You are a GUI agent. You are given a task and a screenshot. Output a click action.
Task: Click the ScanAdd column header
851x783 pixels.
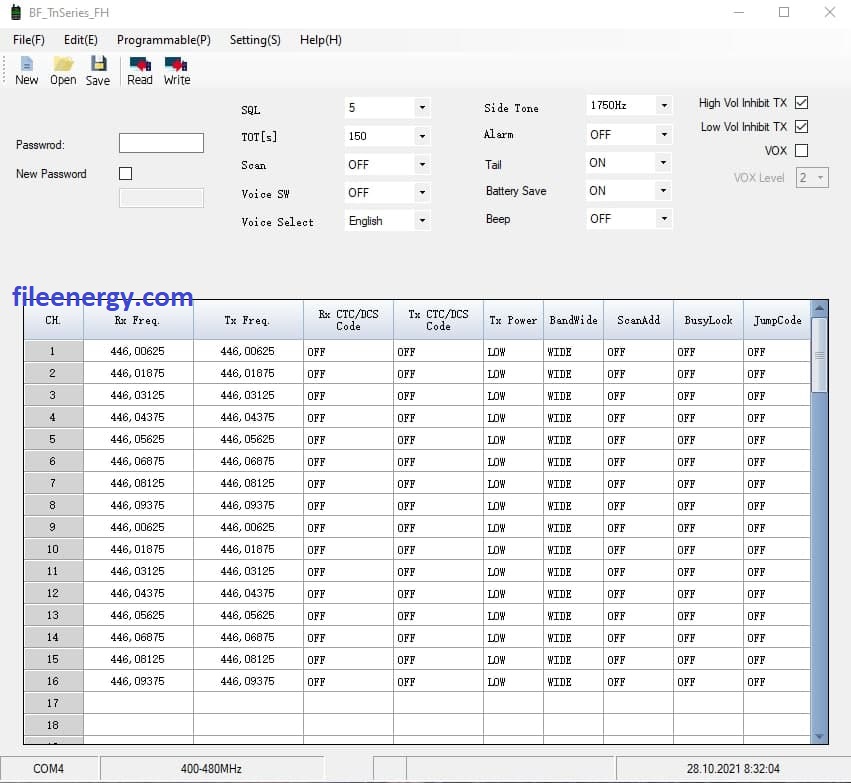tap(638, 320)
